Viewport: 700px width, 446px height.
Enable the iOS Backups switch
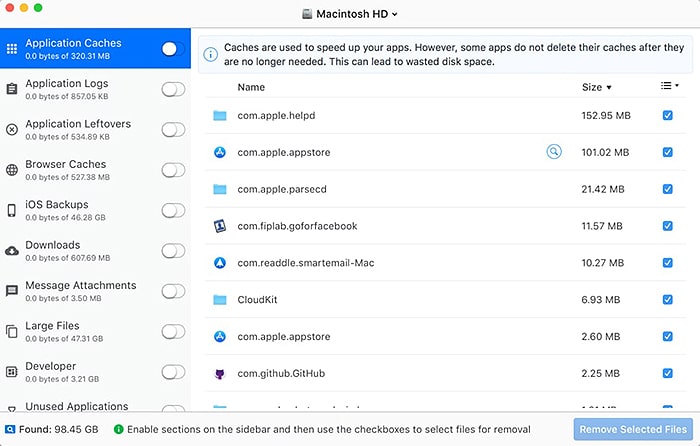[x=173, y=210]
